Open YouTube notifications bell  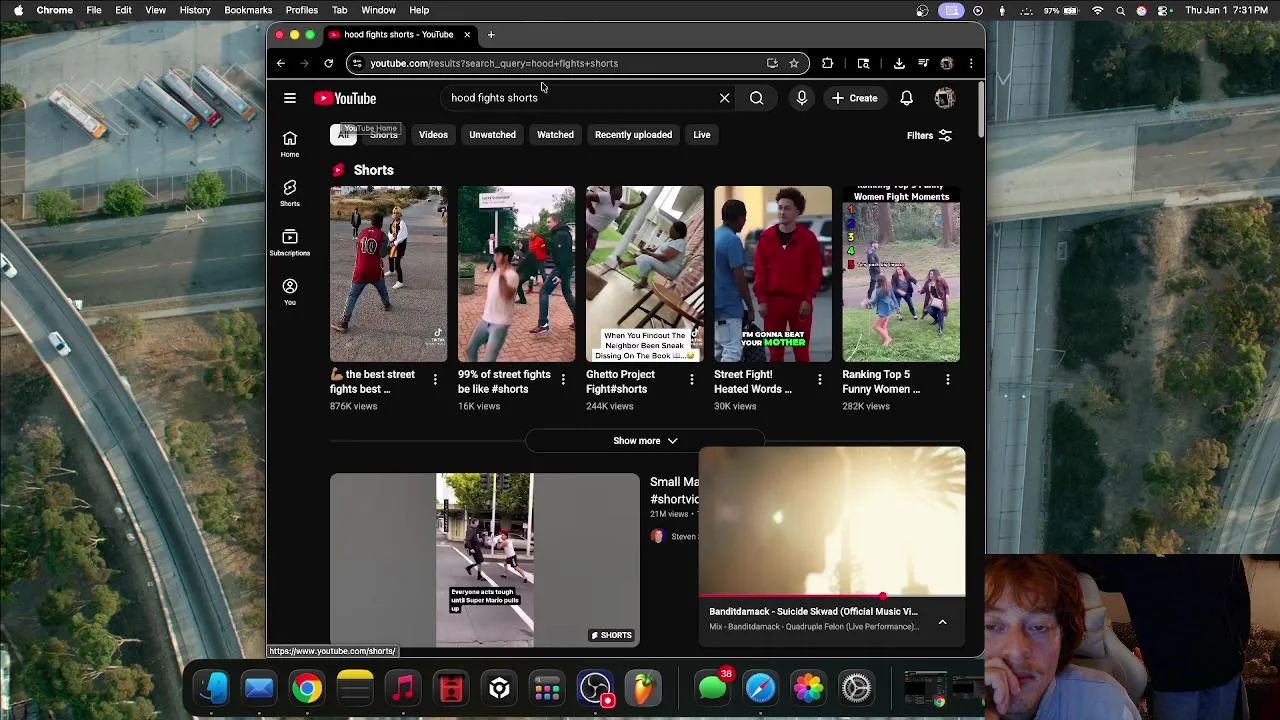pos(906,98)
